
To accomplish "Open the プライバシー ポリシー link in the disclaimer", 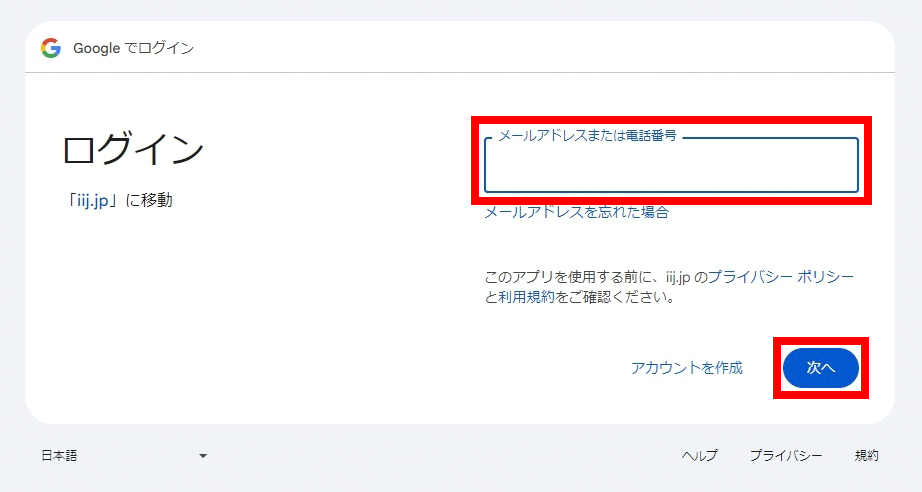I will (781, 277).
